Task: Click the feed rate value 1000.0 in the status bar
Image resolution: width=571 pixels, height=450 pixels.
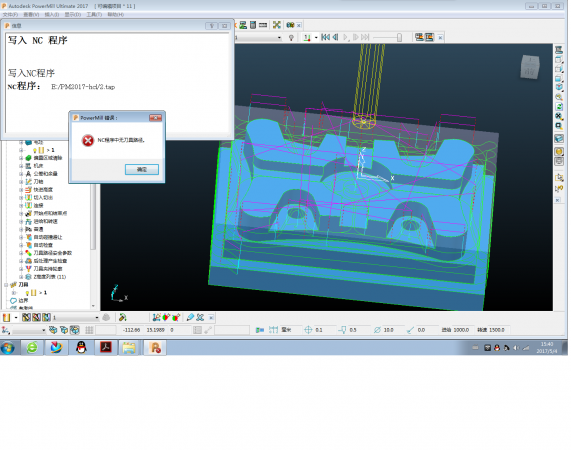Action: pos(461,330)
